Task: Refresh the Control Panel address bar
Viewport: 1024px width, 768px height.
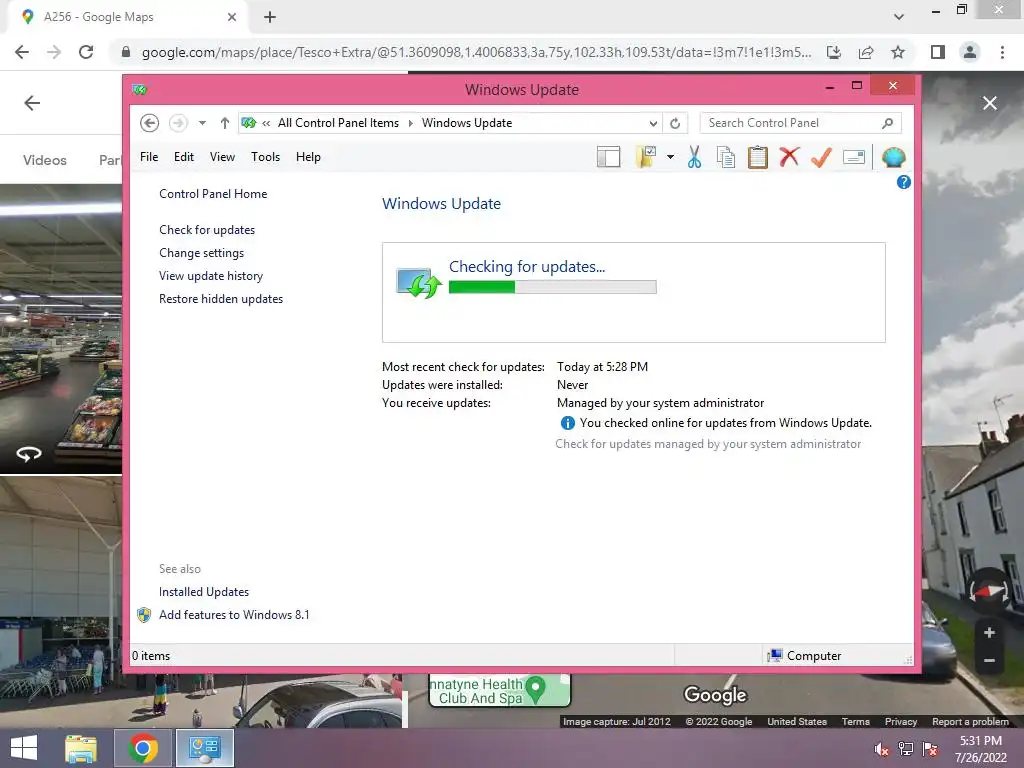Action: tap(675, 123)
